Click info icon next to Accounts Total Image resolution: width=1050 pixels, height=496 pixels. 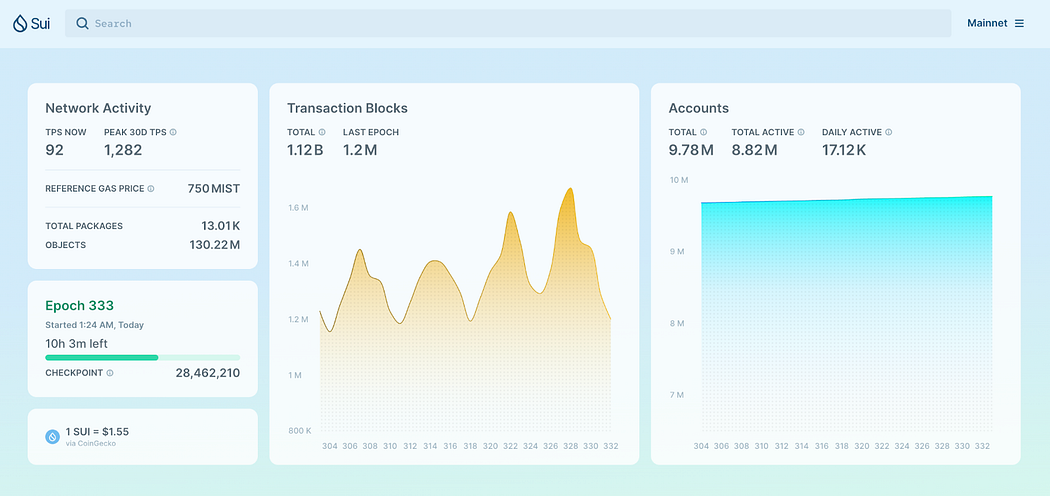tap(704, 133)
